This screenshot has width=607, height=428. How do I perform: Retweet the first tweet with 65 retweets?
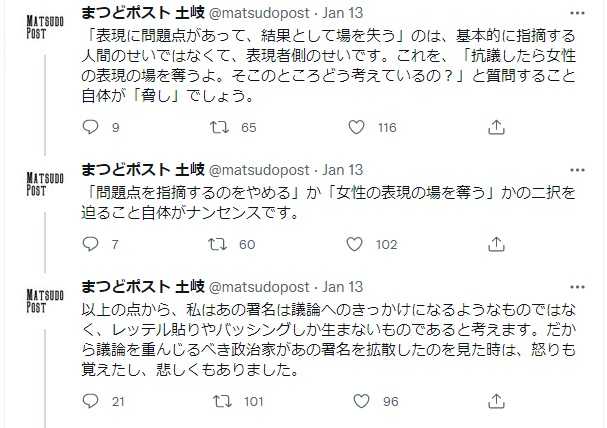225,127
